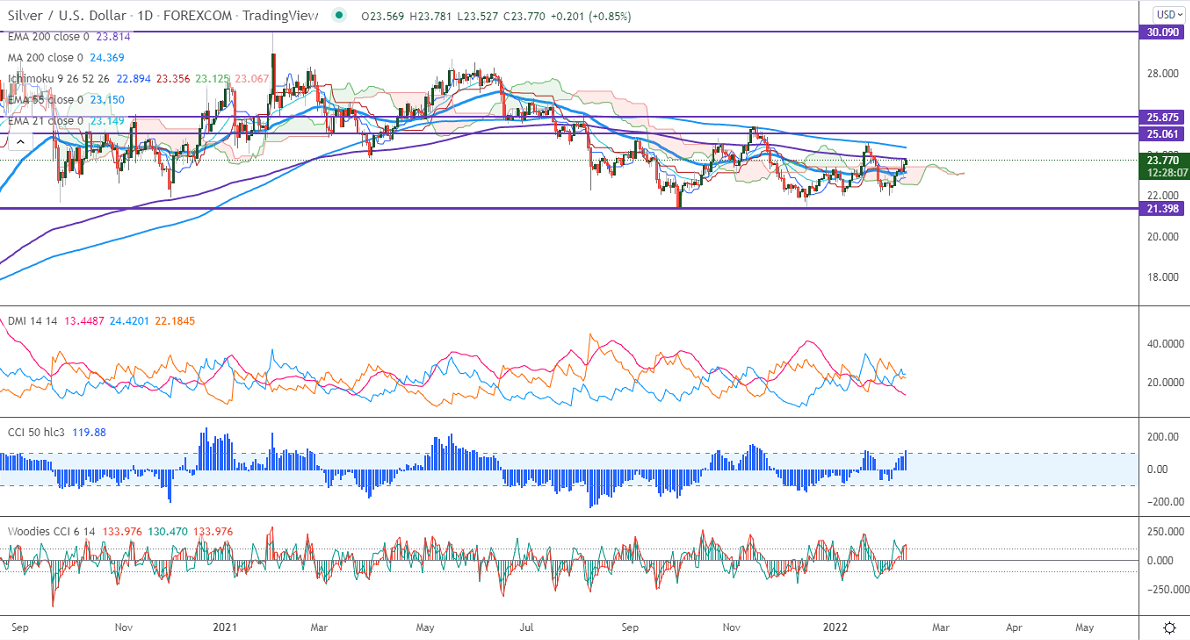Click the Woodies CCI value 130.470
Image resolution: width=1190 pixels, height=640 pixels.
click(168, 531)
